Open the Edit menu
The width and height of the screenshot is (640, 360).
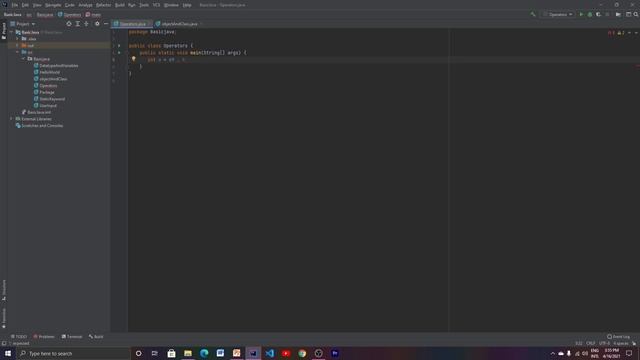[25, 5]
